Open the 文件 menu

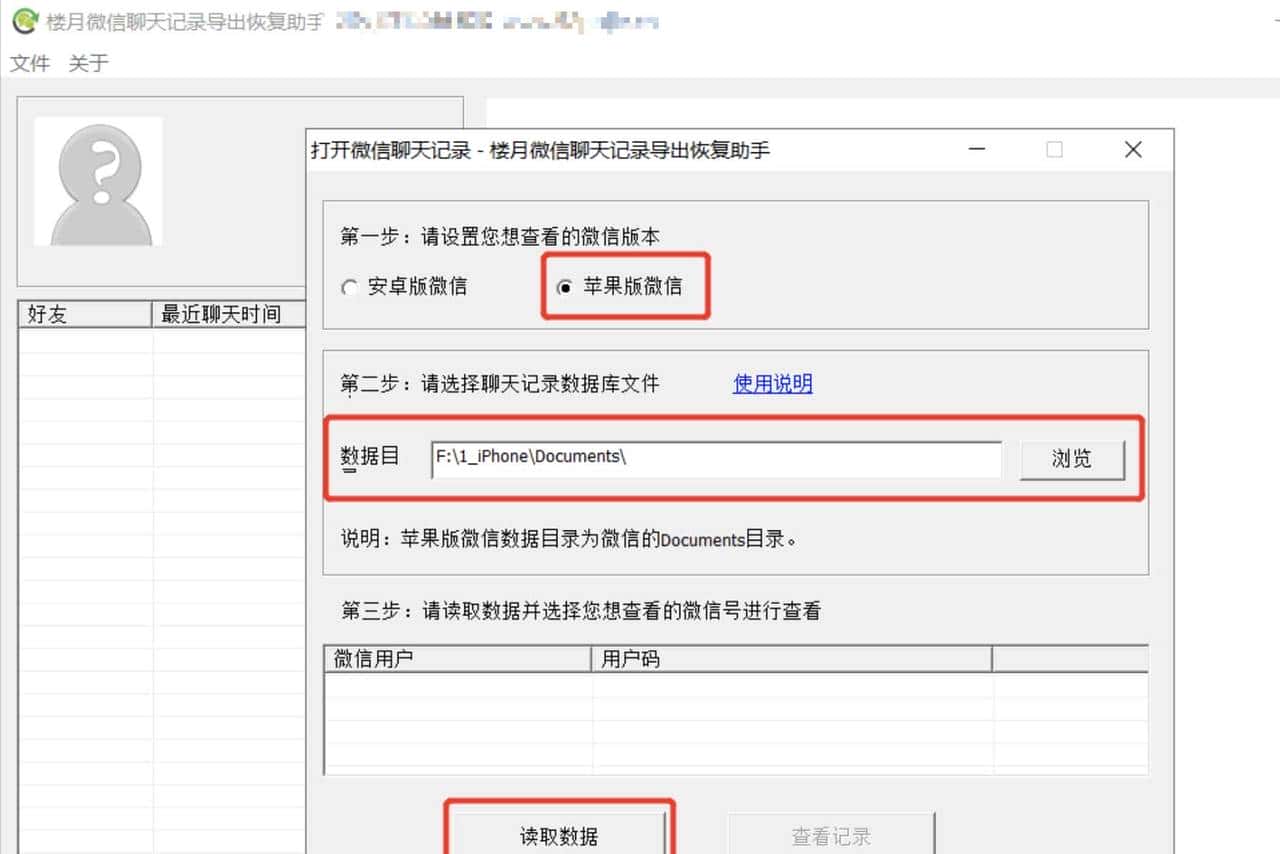(x=29, y=62)
